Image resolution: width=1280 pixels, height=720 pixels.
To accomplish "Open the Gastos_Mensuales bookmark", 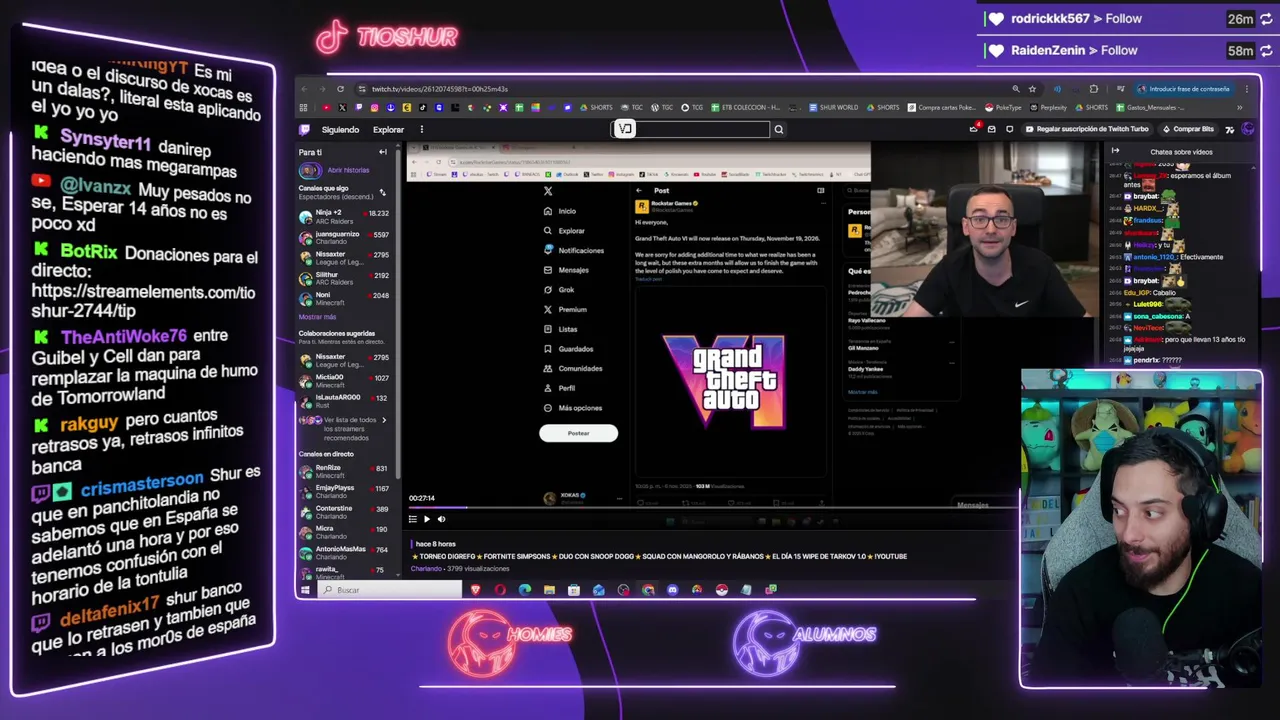I will click(x=1150, y=107).
